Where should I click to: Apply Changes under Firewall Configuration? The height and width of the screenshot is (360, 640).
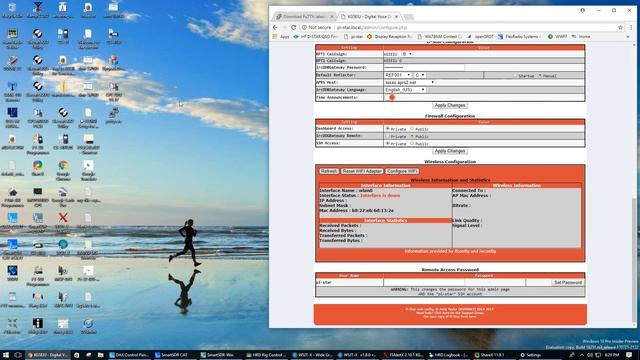click(449, 151)
